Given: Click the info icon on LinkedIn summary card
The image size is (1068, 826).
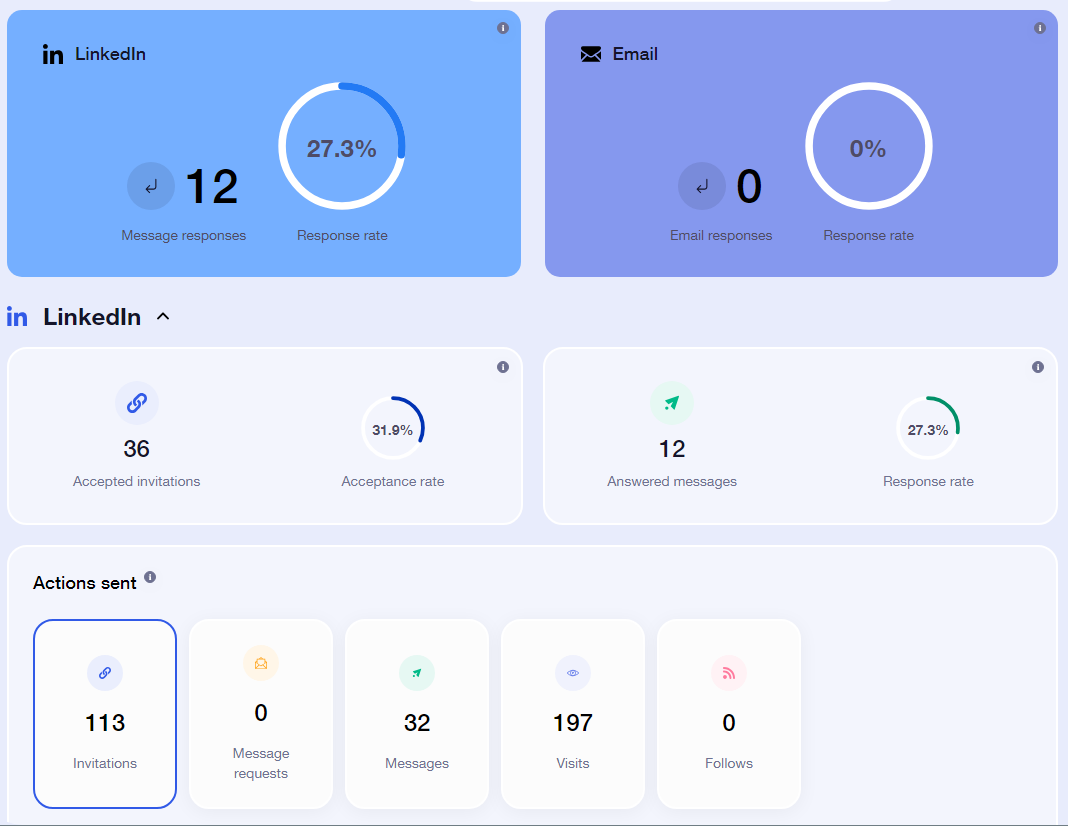Looking at the screenshot, I should 503,28.
